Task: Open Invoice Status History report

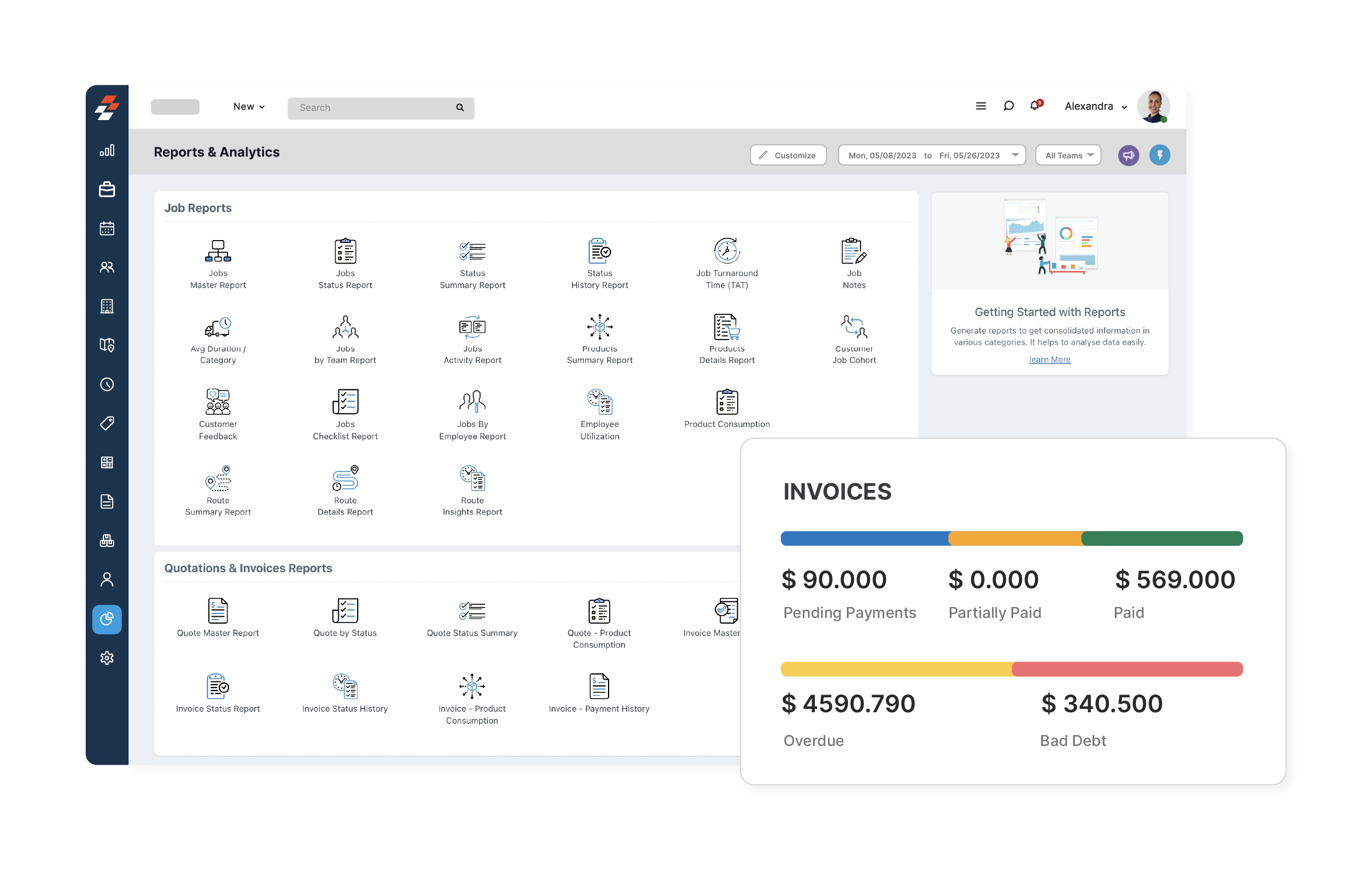Action: point(345,687)
